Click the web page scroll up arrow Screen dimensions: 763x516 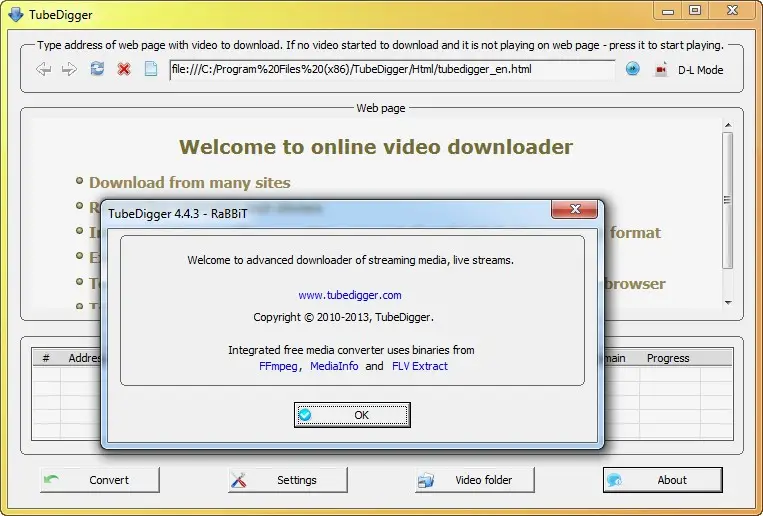click(728, 125)
